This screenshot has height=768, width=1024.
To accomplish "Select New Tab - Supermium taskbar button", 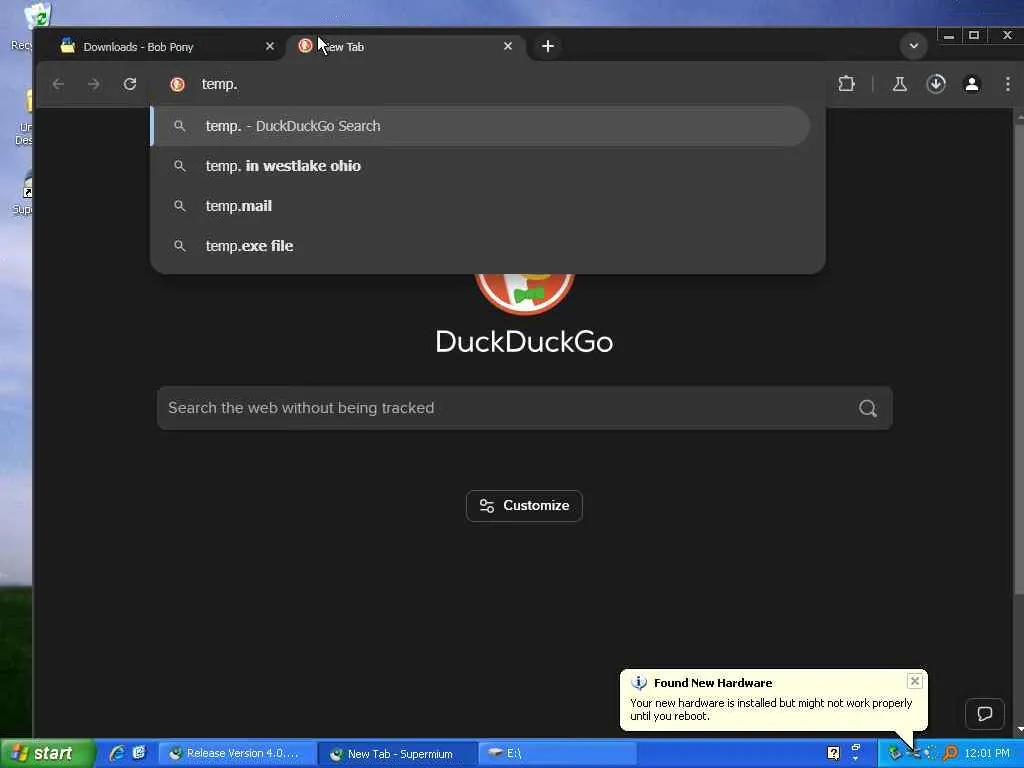I will pyautogui.click(x=398, y=754).
